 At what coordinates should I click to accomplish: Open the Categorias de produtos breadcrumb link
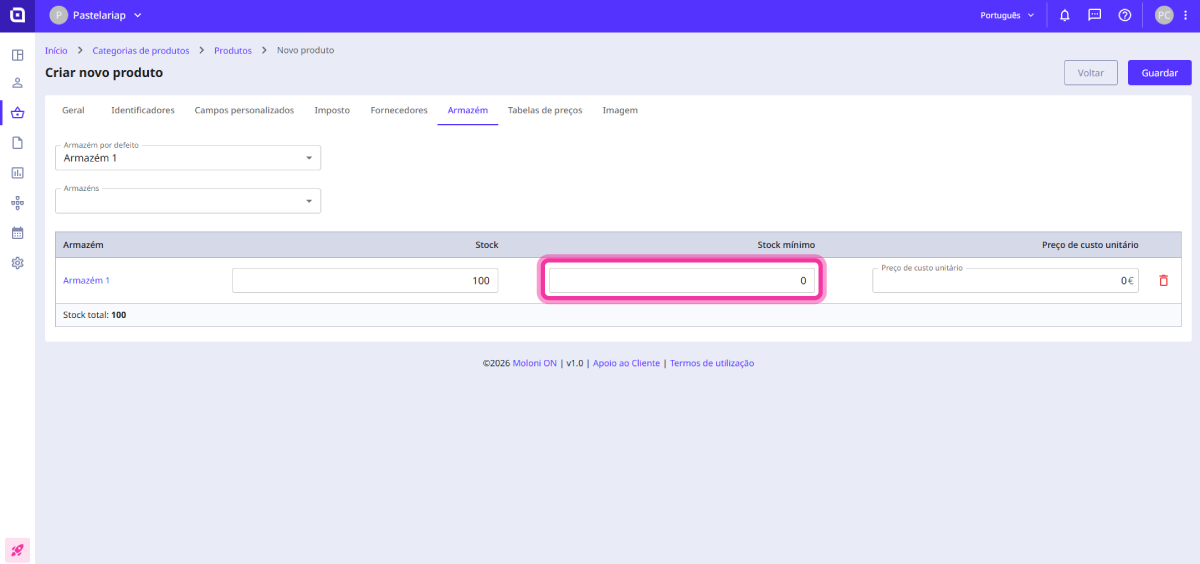point(140,50)
